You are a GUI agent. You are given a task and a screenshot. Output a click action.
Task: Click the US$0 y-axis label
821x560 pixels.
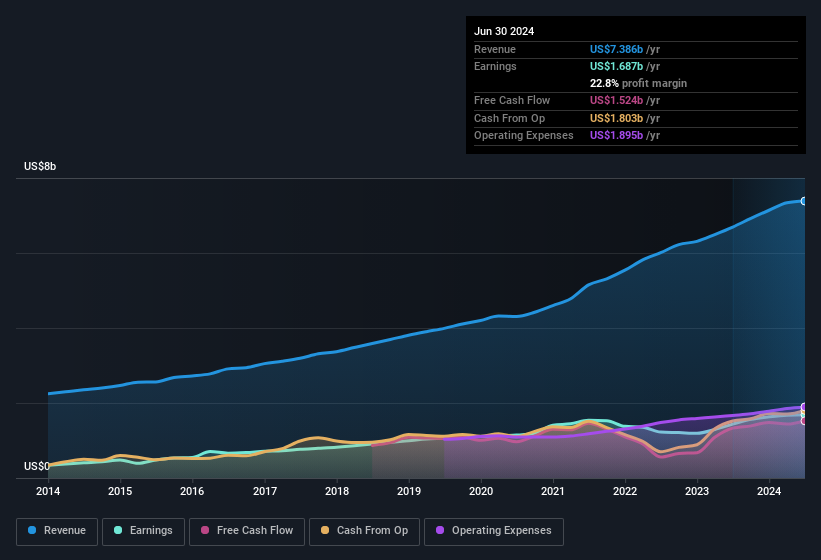point(36,466)
